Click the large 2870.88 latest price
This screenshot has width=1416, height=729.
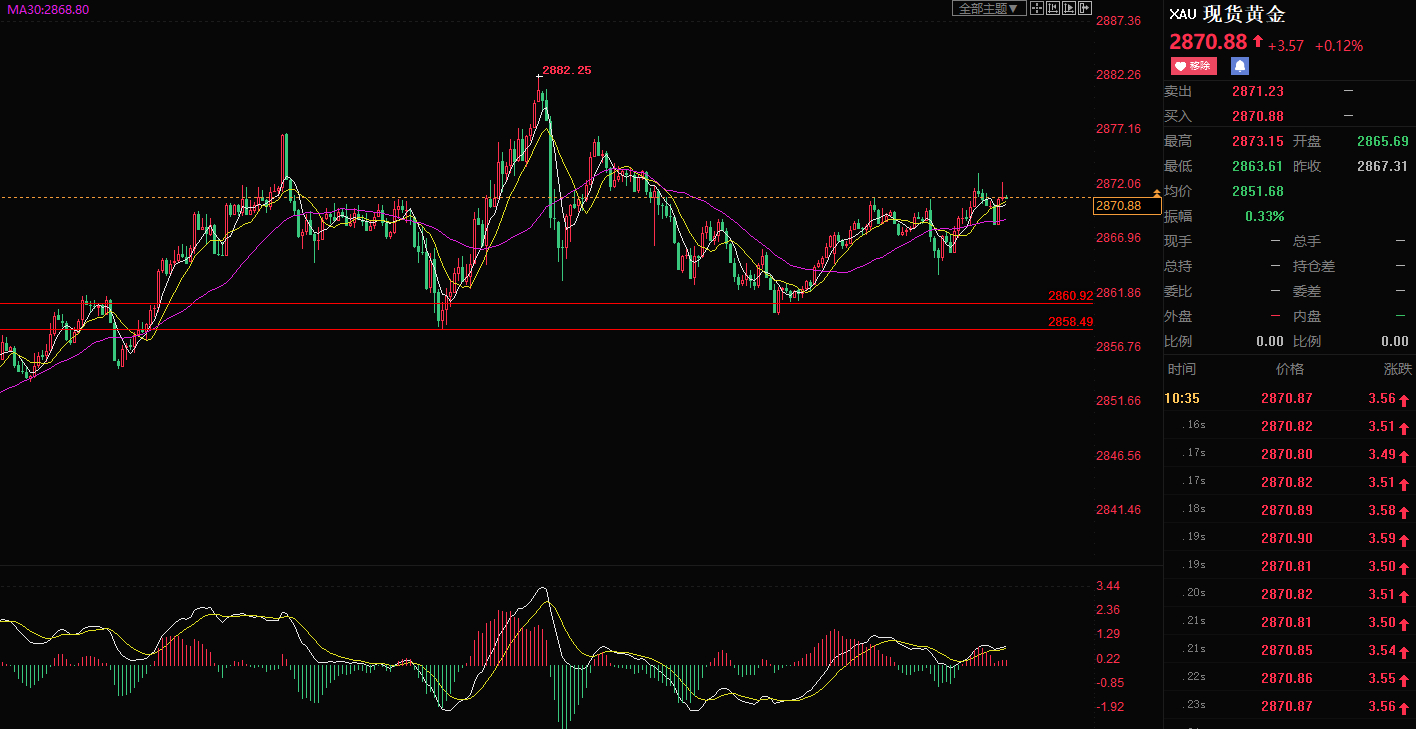pyautogui.click(x=1208, y=42)
